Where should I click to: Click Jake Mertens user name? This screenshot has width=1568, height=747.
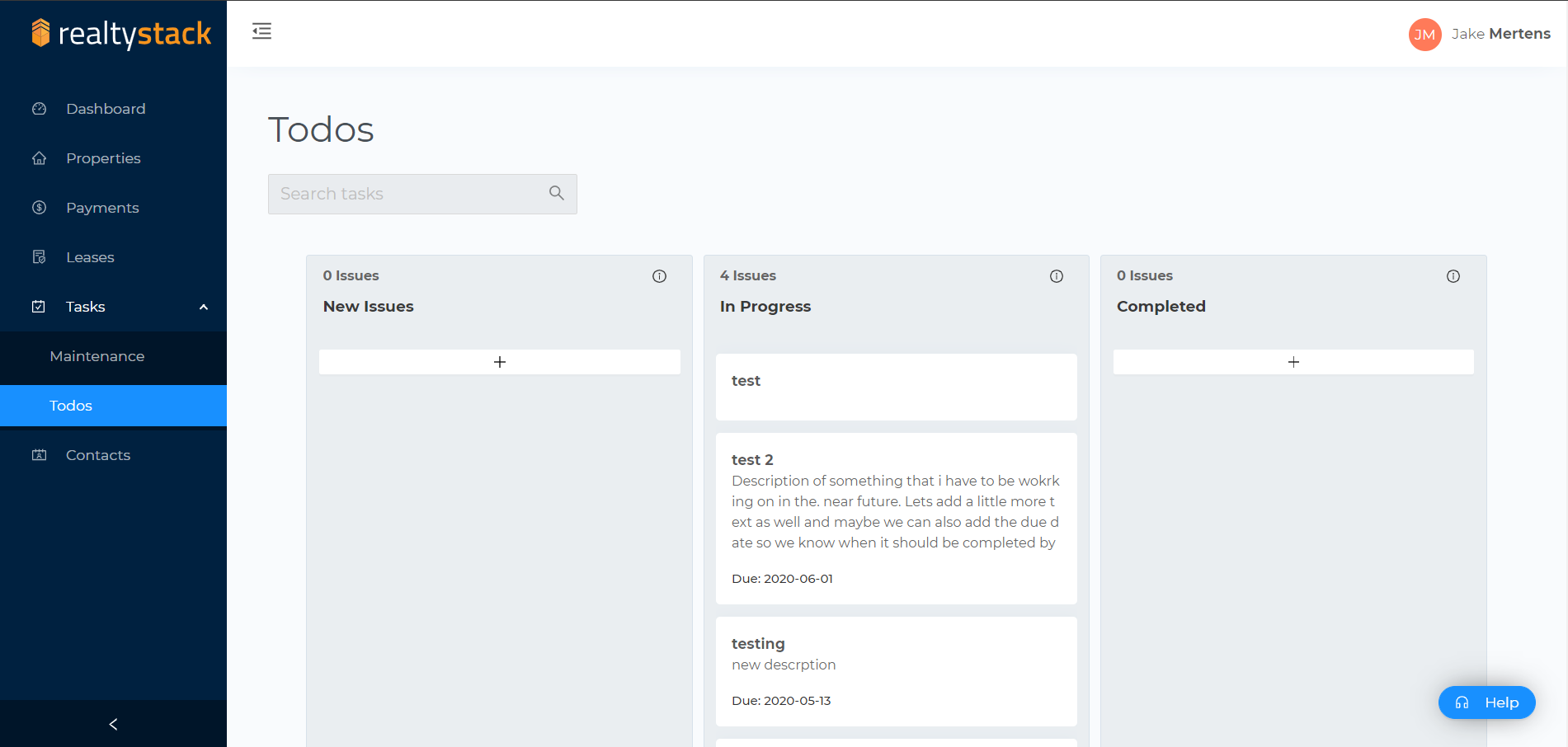(1501, 34)
